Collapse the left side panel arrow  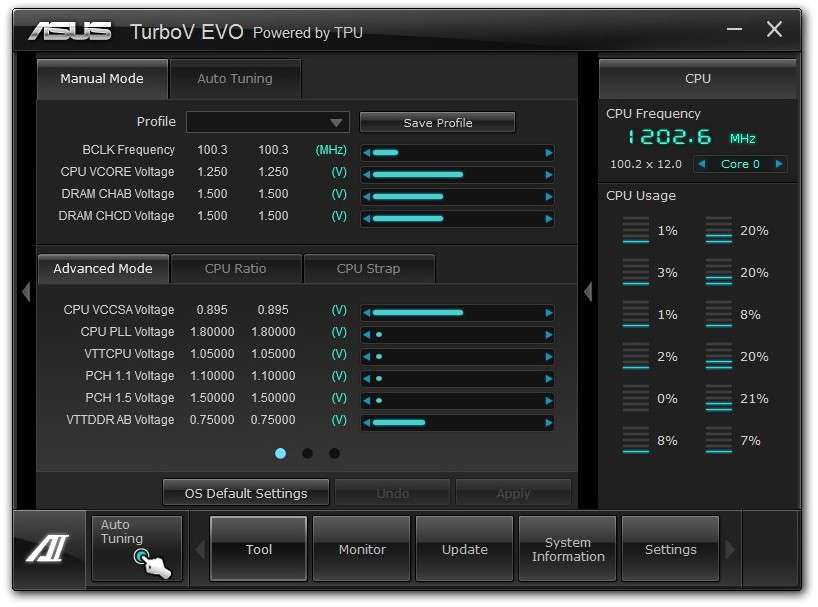coord(27,292)
